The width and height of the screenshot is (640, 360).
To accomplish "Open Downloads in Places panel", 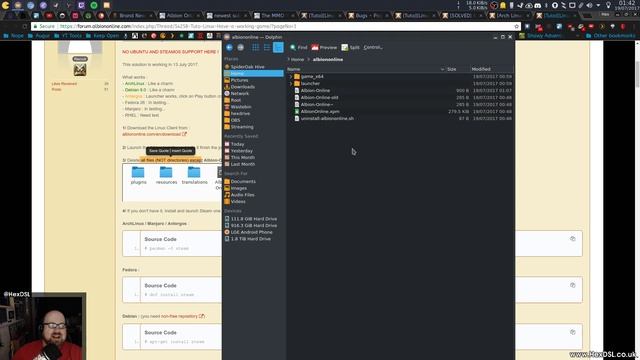I will pyautogui.click(x=253, y=87).
